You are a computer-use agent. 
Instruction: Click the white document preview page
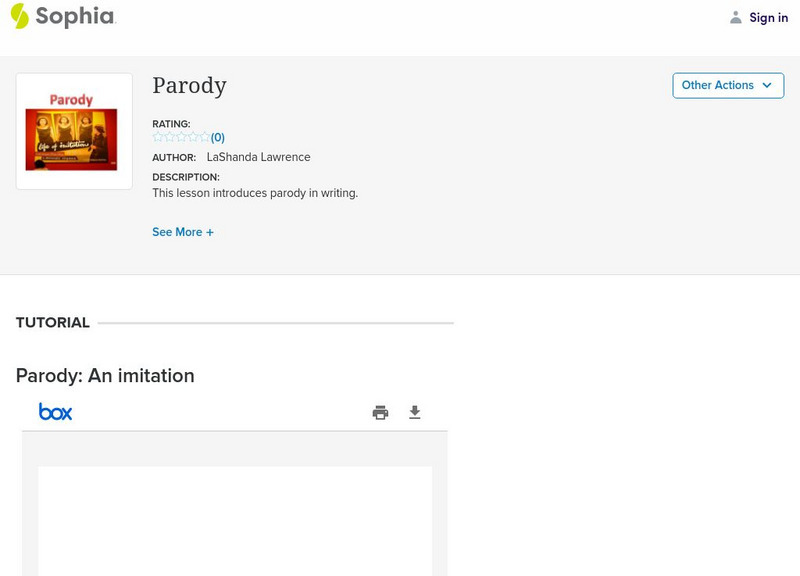point(235,520)
